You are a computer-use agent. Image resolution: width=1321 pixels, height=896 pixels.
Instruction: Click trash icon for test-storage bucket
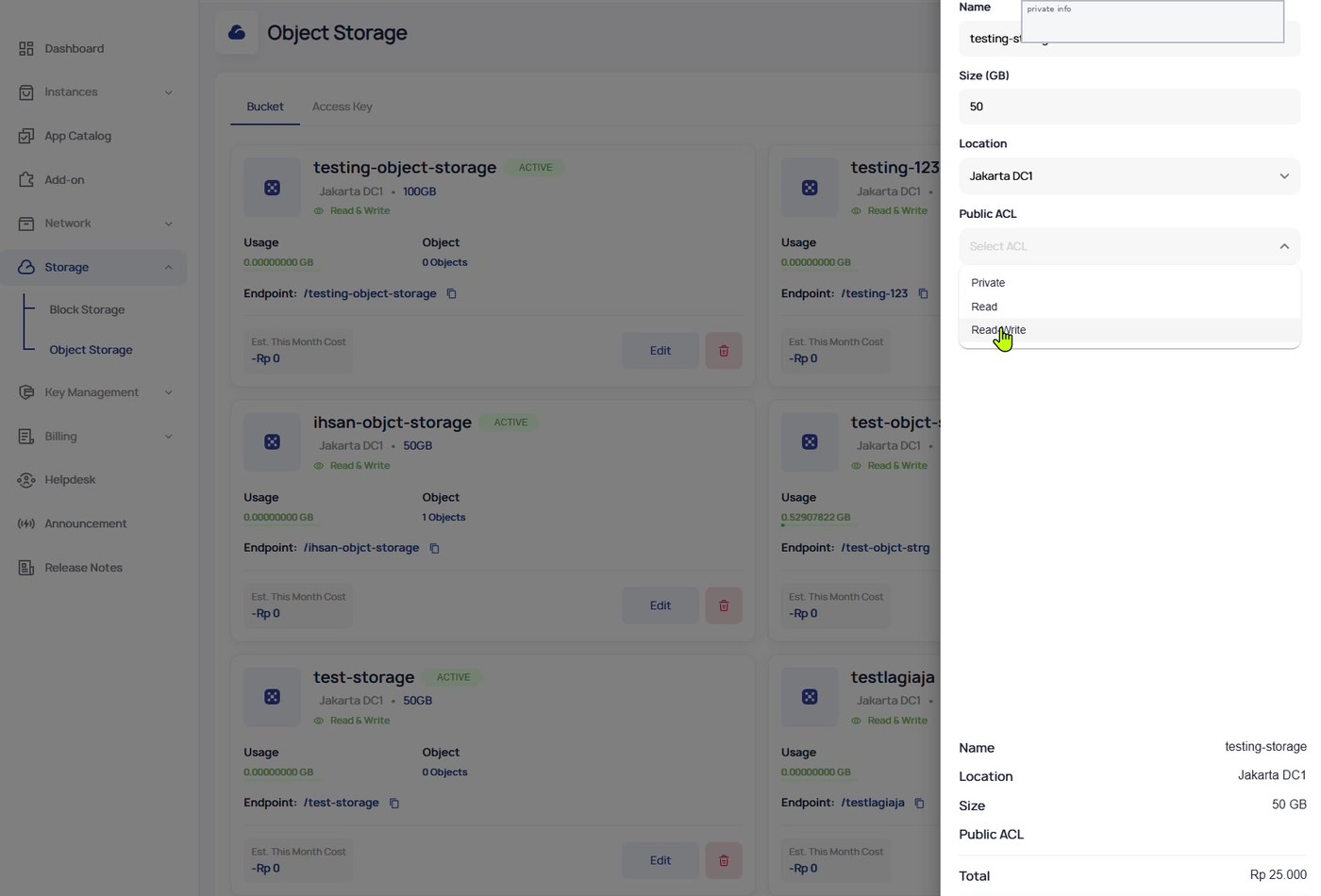click(724, 860)
